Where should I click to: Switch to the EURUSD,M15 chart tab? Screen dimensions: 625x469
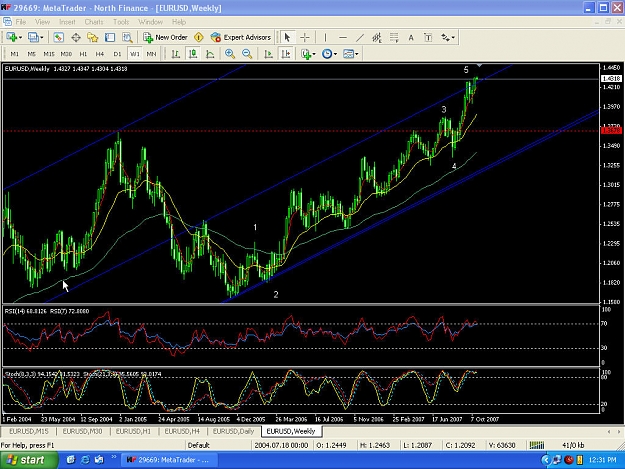pyautogui.click(x=28, y=432)
